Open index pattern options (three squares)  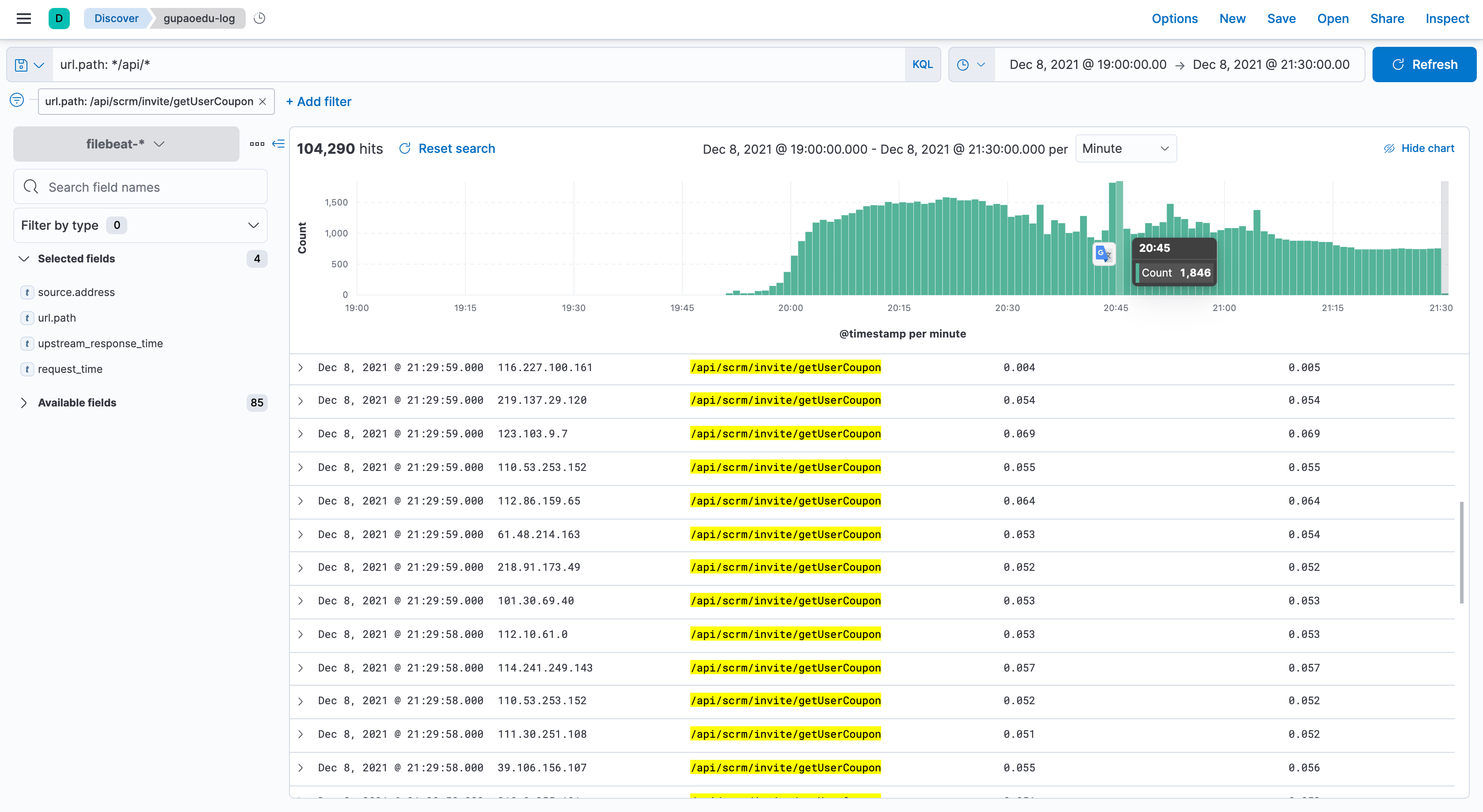[257, 144]
